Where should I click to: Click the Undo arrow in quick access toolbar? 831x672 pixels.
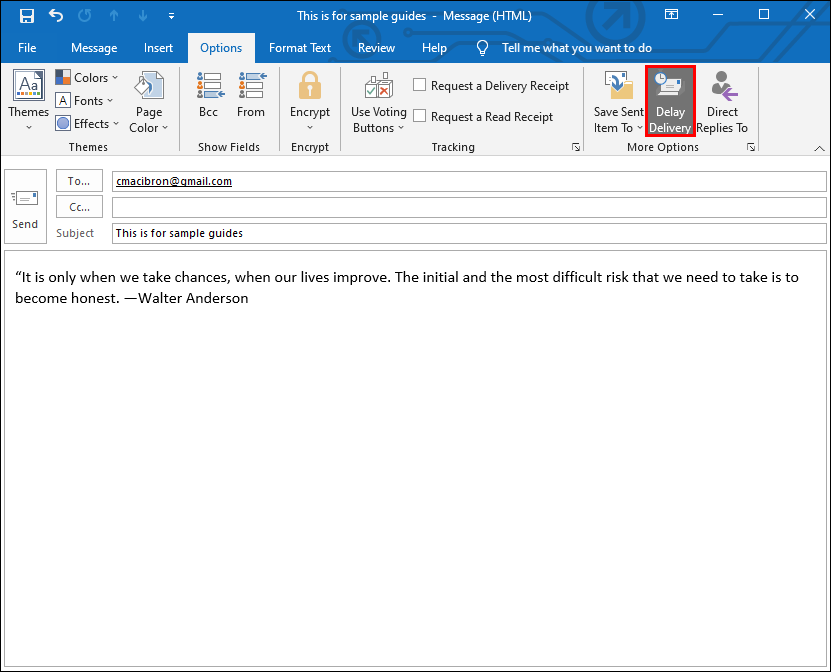click(55, 16)
